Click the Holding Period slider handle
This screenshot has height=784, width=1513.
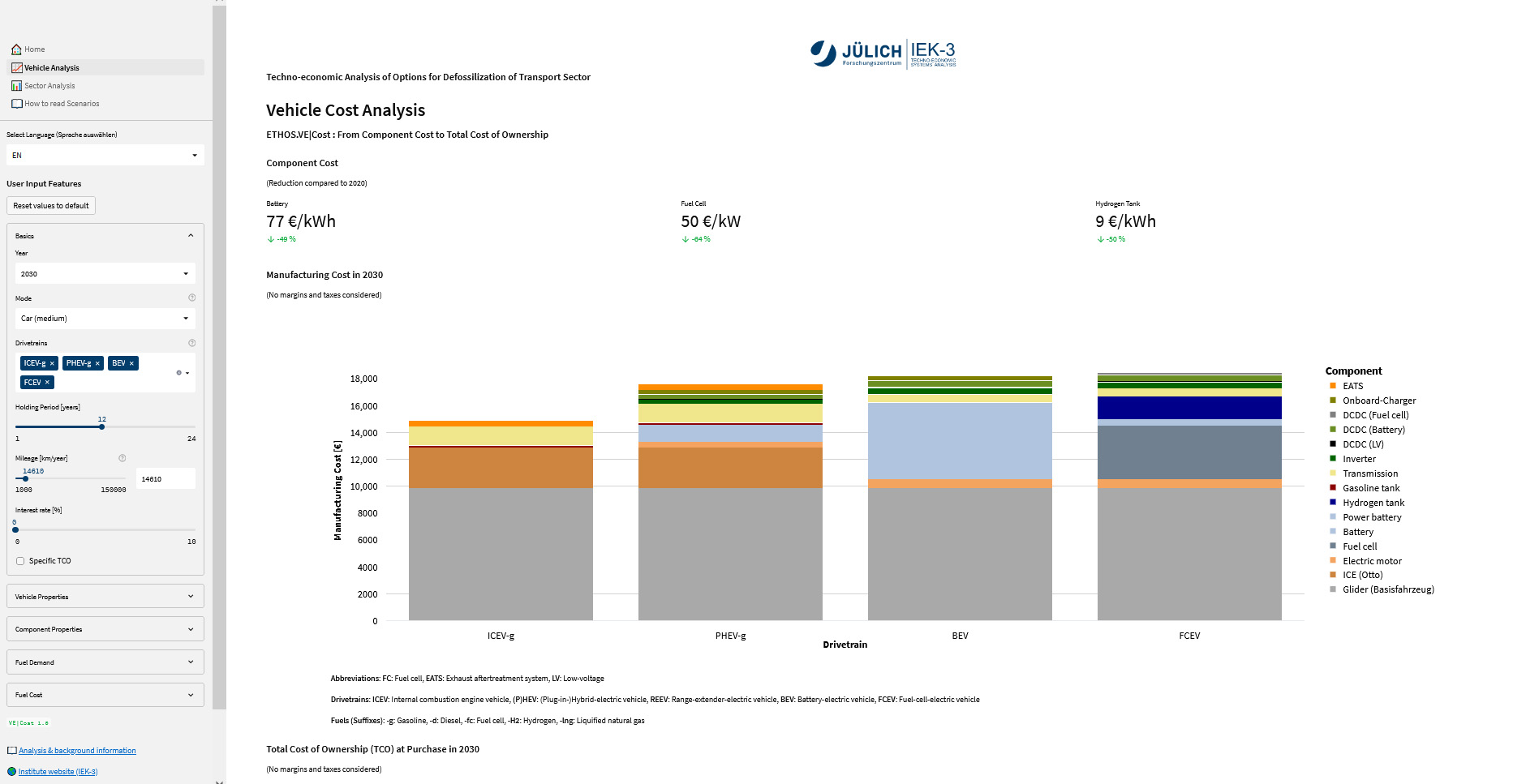pyautogui.click(x=101, y=426)
